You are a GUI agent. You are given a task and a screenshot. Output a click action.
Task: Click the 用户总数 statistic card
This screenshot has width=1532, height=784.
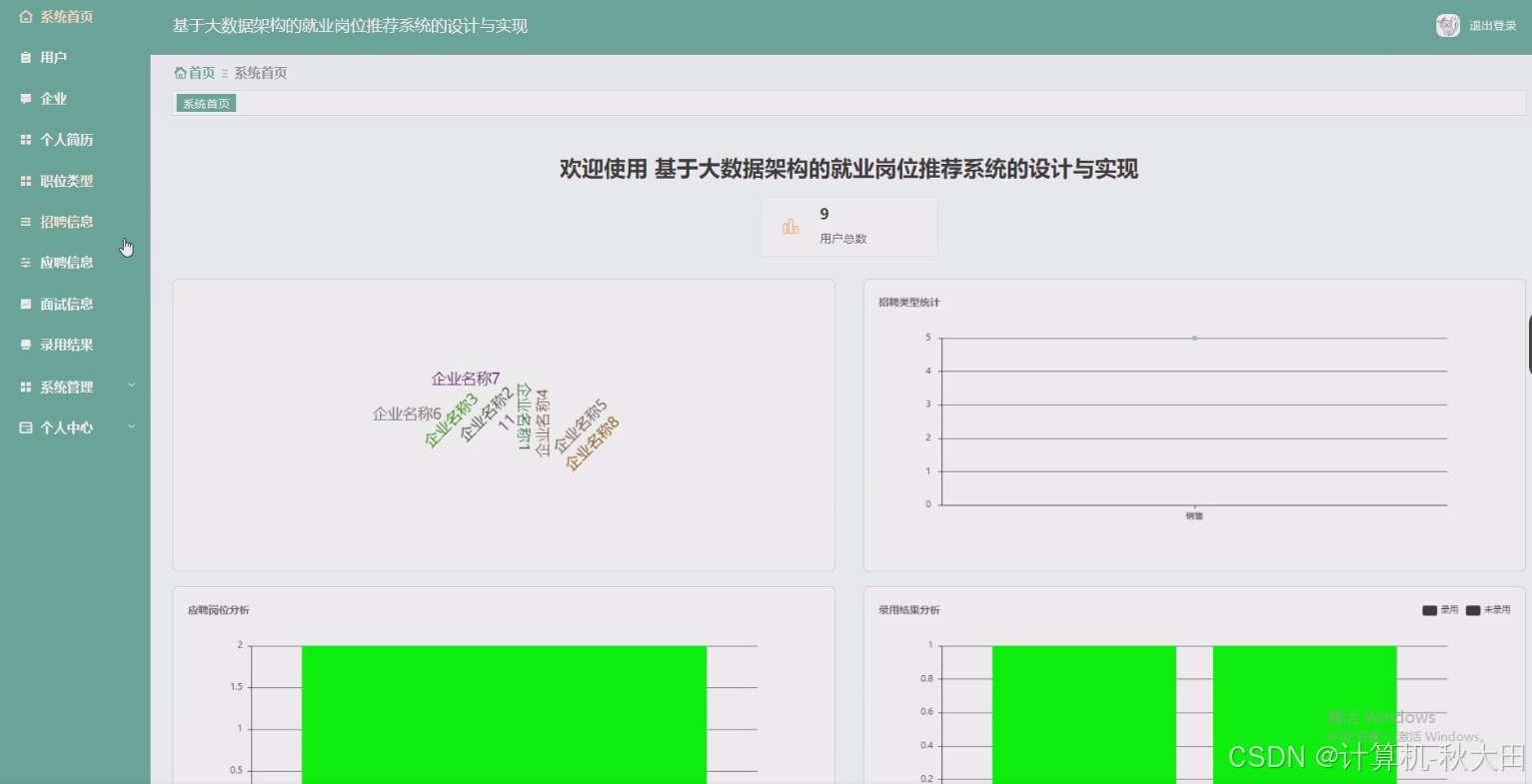(849, 227)
